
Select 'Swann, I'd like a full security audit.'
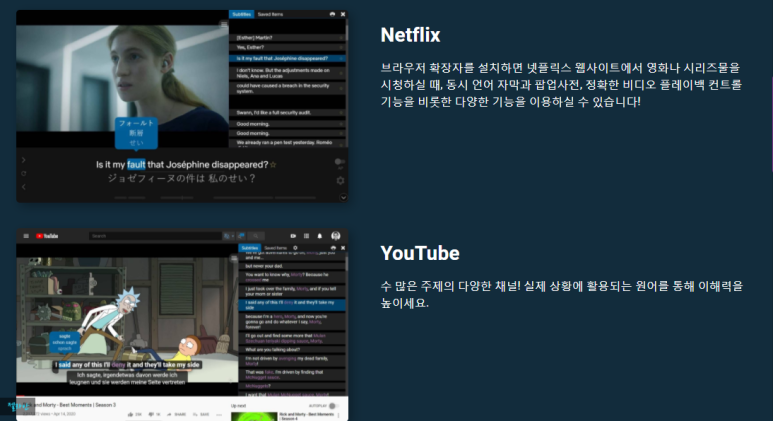pos(287,113)
